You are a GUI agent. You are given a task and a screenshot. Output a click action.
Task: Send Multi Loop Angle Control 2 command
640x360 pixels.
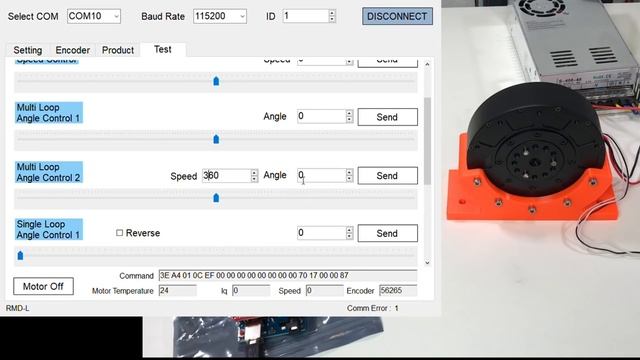(x=387, y=176)
